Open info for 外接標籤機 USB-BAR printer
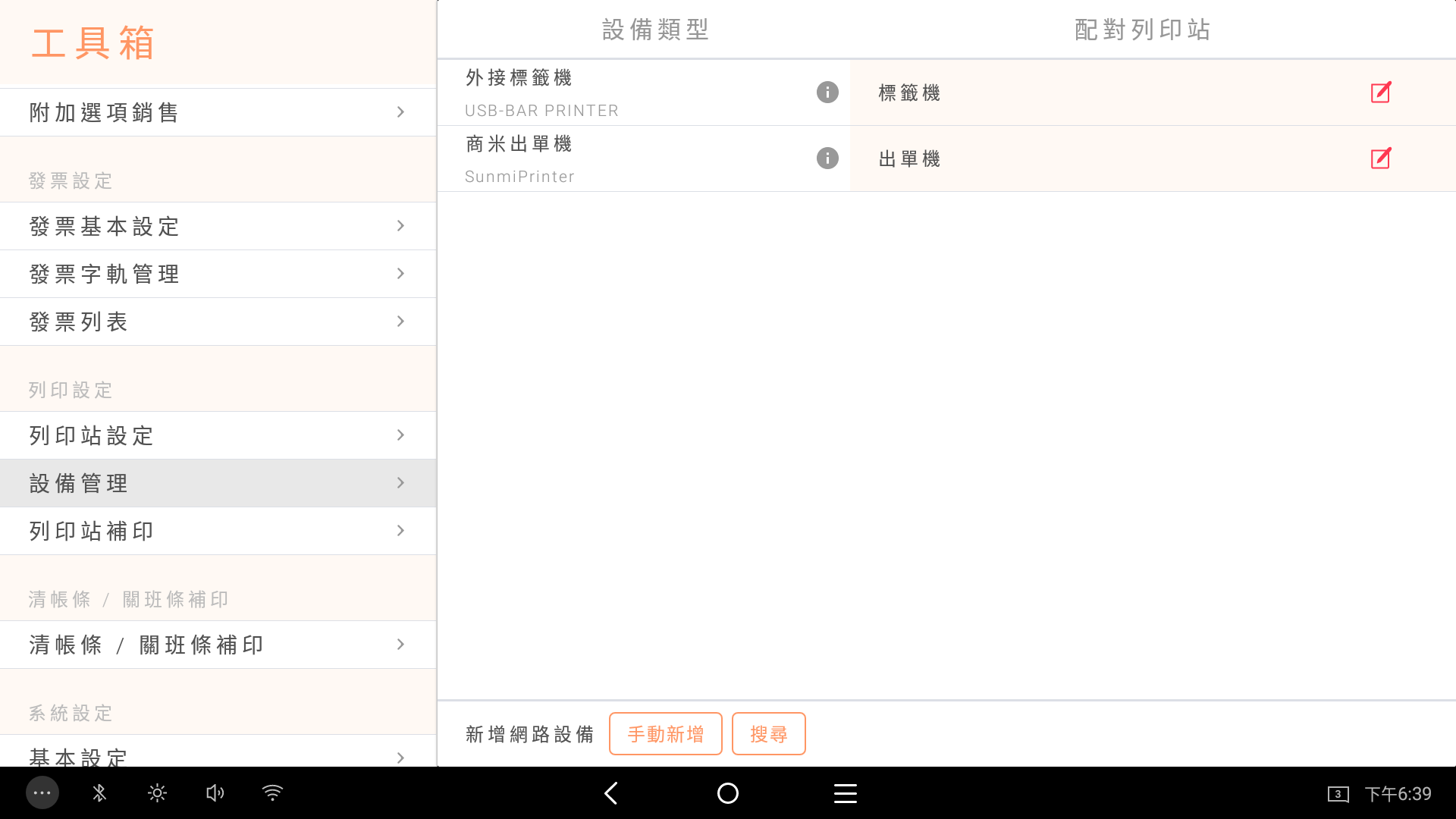1456x819 pixels. (827, 93)
